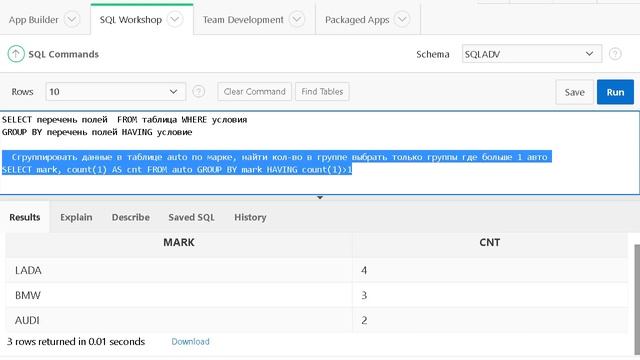Open the Schema SQLADV select list
The image size is (640, 360).
(x=531, y=54)
